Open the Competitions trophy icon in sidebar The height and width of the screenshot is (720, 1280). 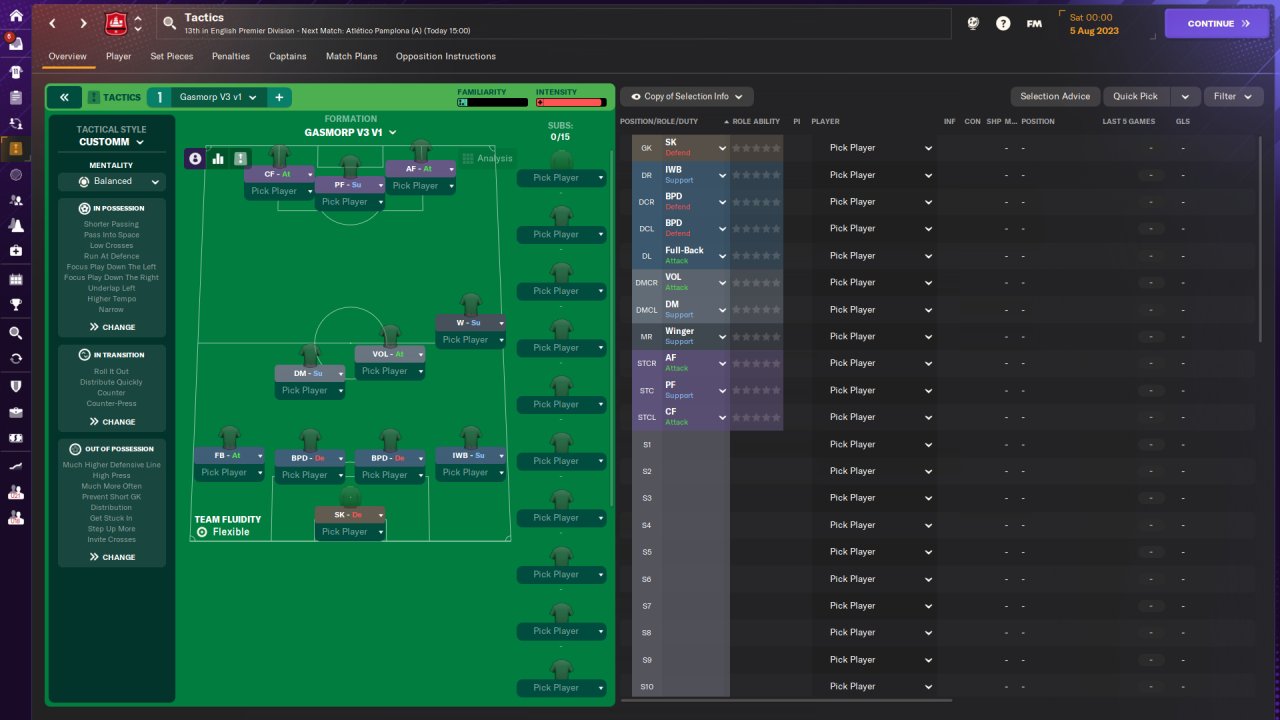click(x=15, y=305)
